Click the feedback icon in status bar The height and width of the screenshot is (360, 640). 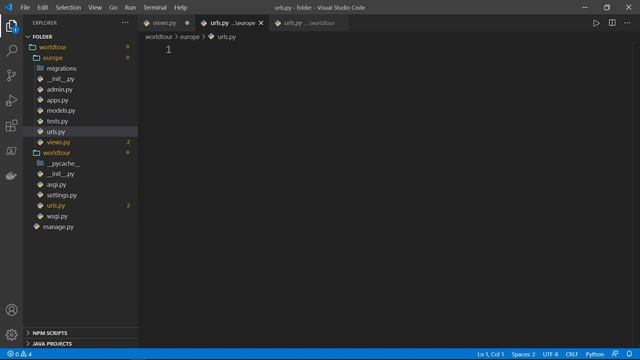[x=615, y=354]
